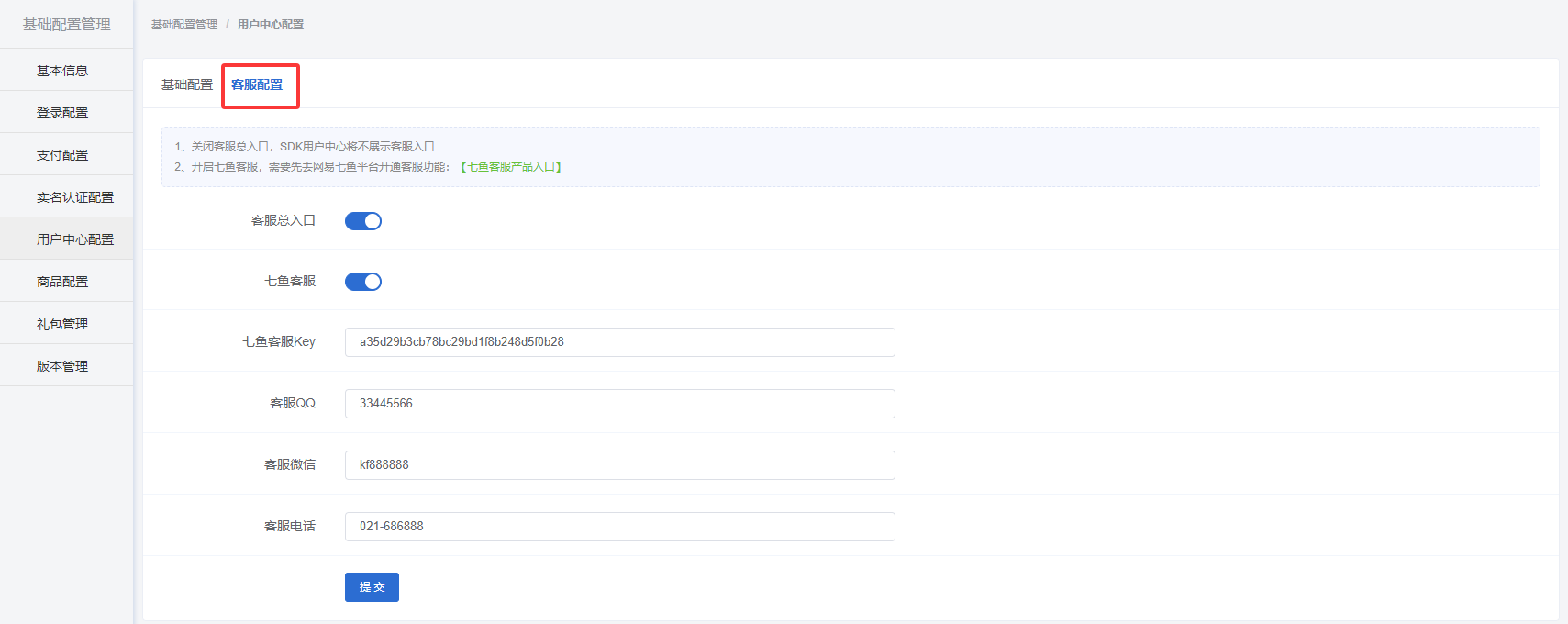Click the 用户中心配置 breadcrumb item
The height and width of the screenshot is (624, 1568).
pyautogui.click(x=271, y=25)
